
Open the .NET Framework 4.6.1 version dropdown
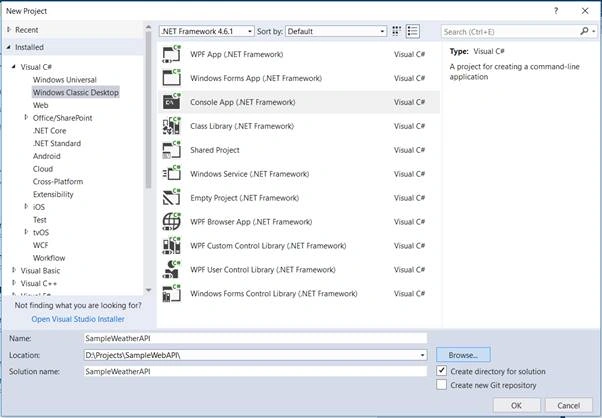coord(207,31)
